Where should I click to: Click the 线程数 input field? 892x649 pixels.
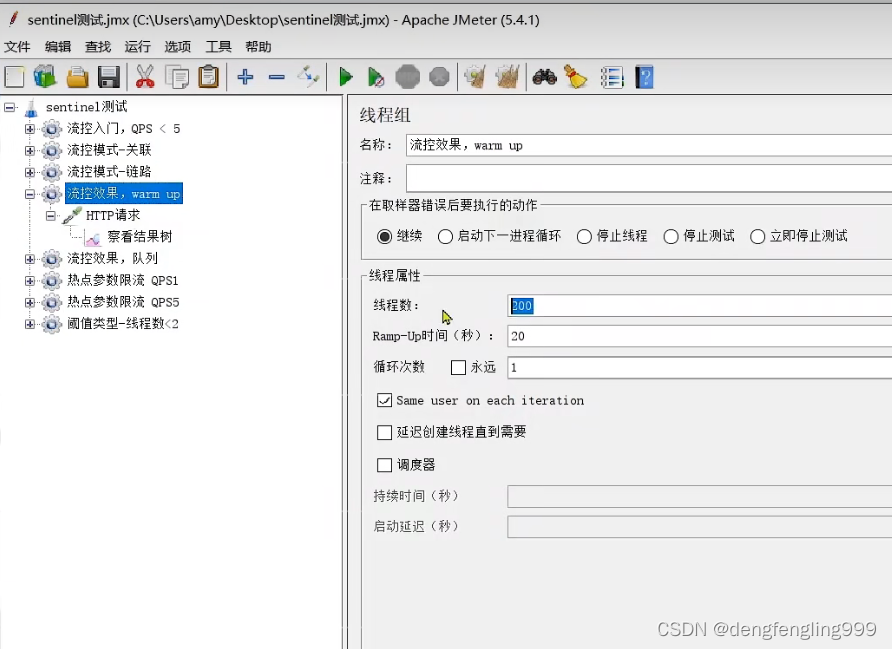click(x=700, y=306)
